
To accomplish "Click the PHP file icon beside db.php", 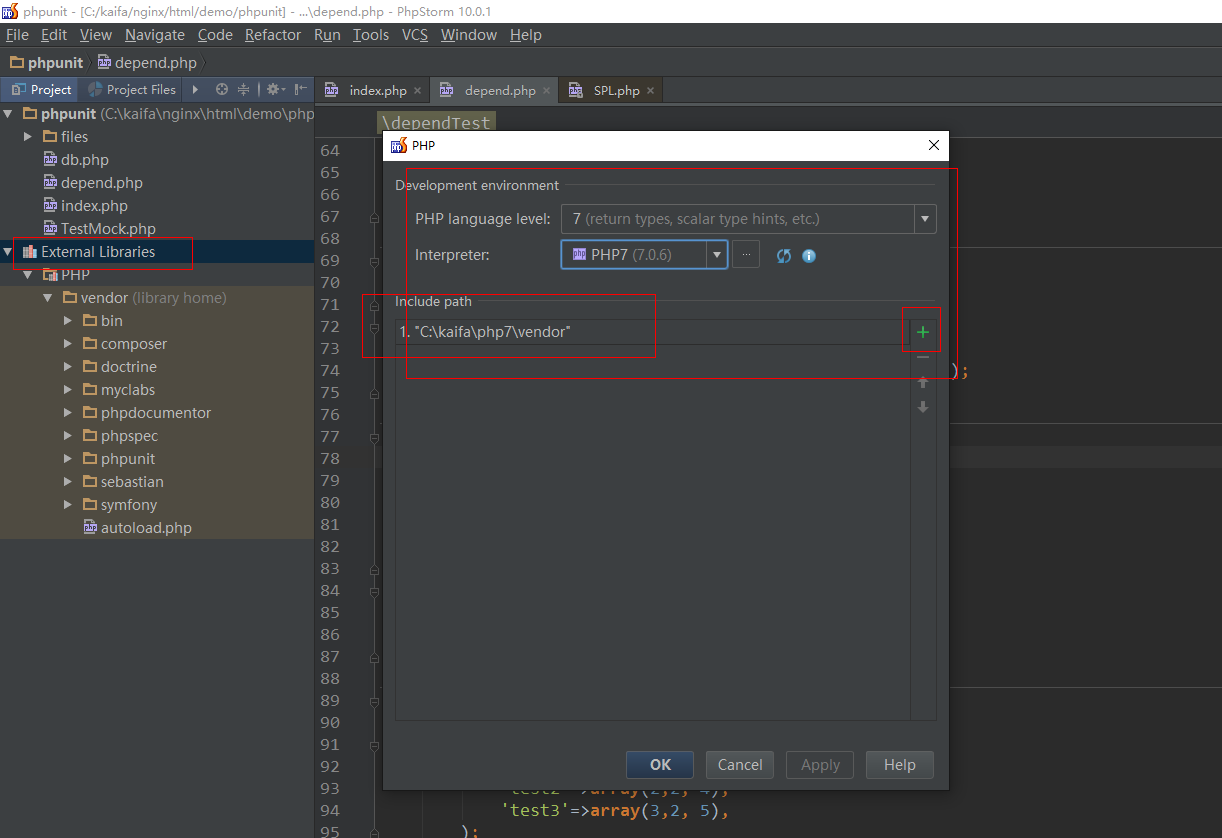I will coord(50,160).
